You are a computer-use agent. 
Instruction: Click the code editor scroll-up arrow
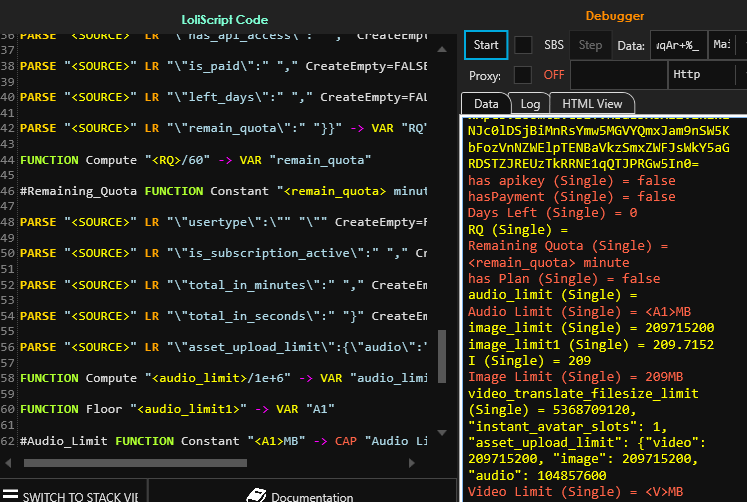442,49
